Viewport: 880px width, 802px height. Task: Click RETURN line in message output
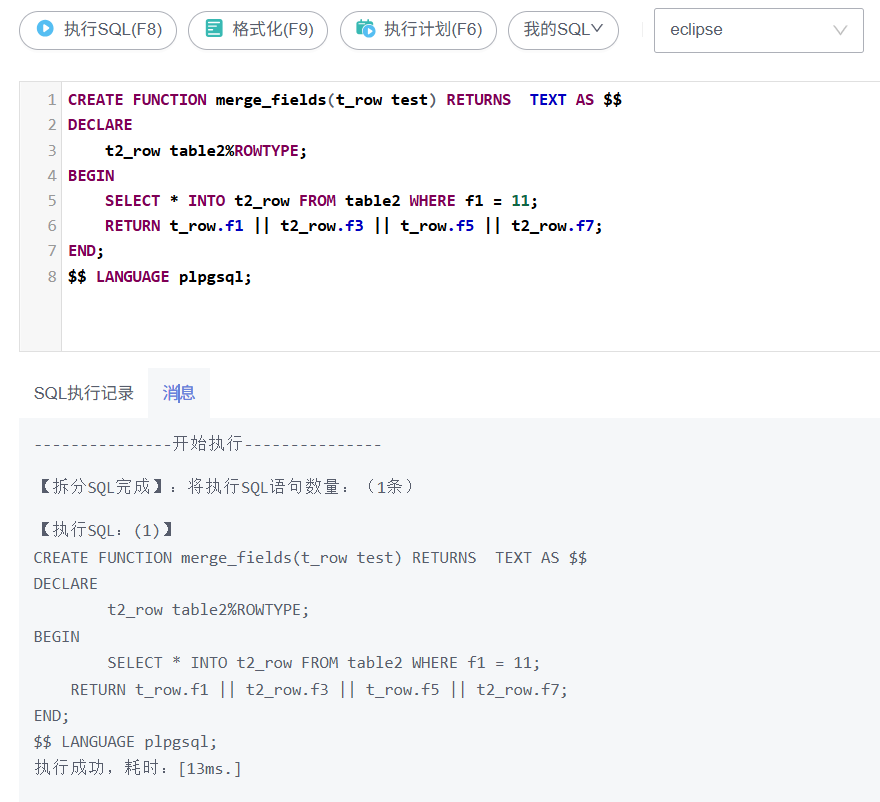point(319,689)
